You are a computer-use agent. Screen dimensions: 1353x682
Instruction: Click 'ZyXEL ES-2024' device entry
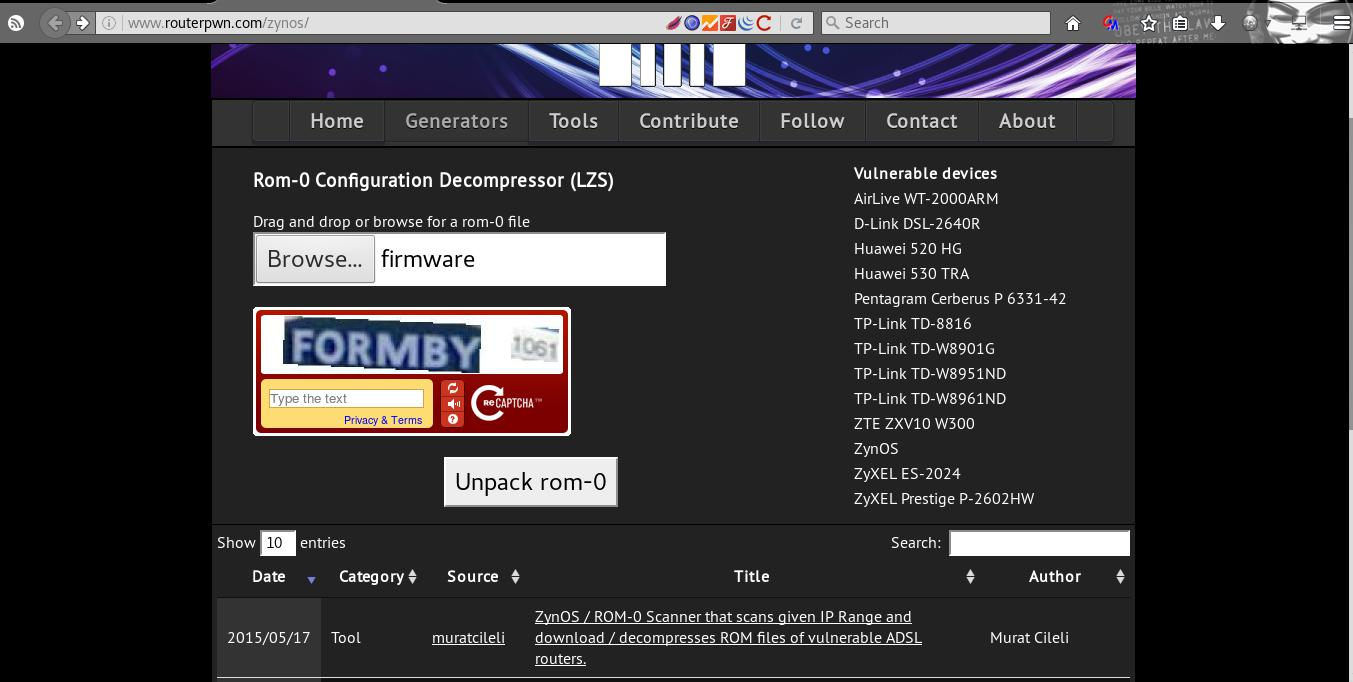[907, 473]
